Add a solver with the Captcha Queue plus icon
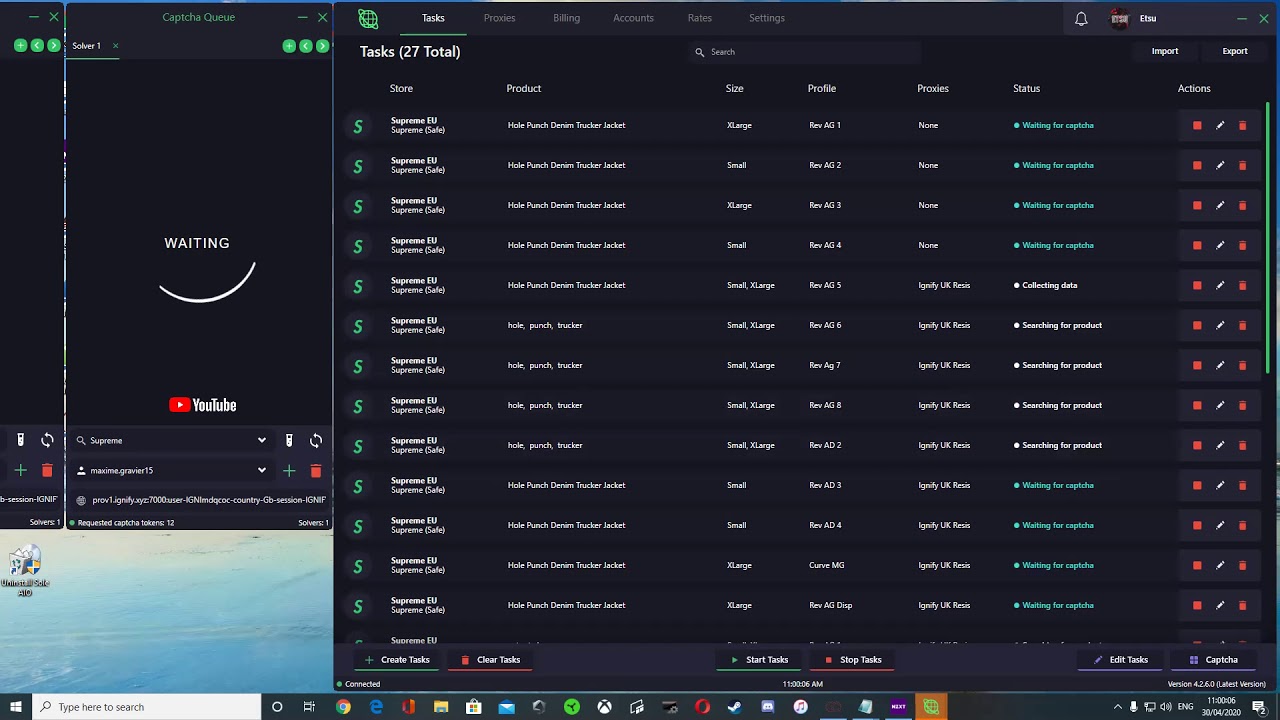 tap(289, 46)
